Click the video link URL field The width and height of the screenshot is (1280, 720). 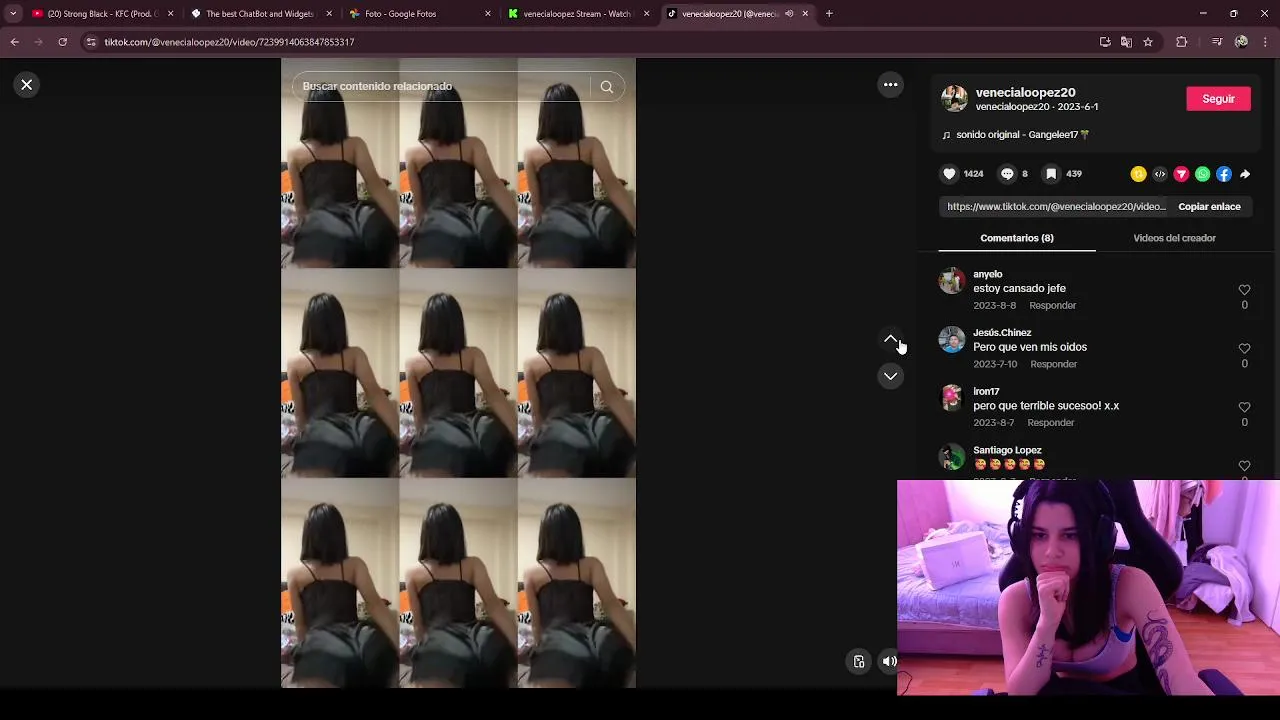(1056, 207)
